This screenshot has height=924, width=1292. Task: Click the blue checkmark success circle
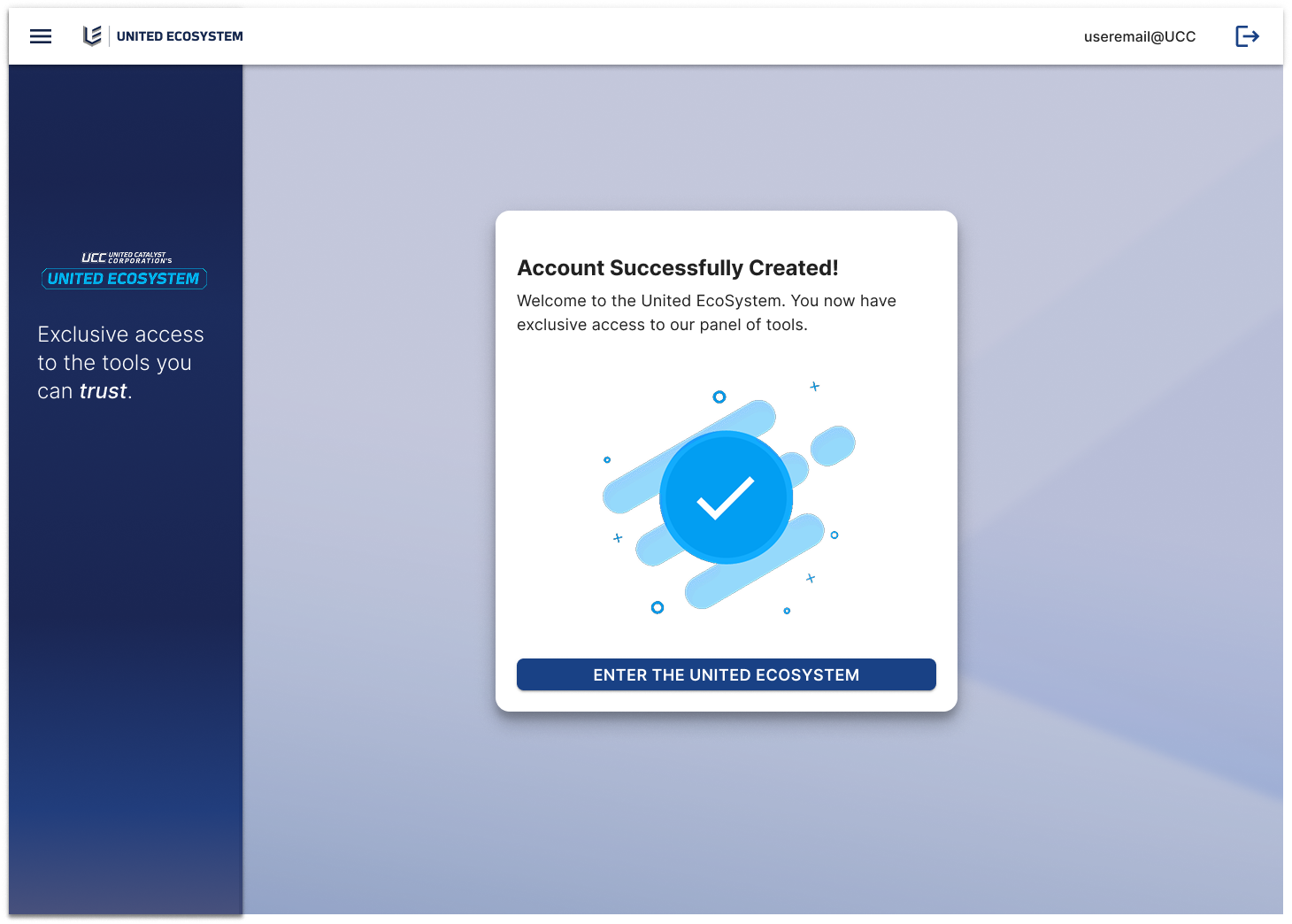pyautogui.click(x=726, y=497)
